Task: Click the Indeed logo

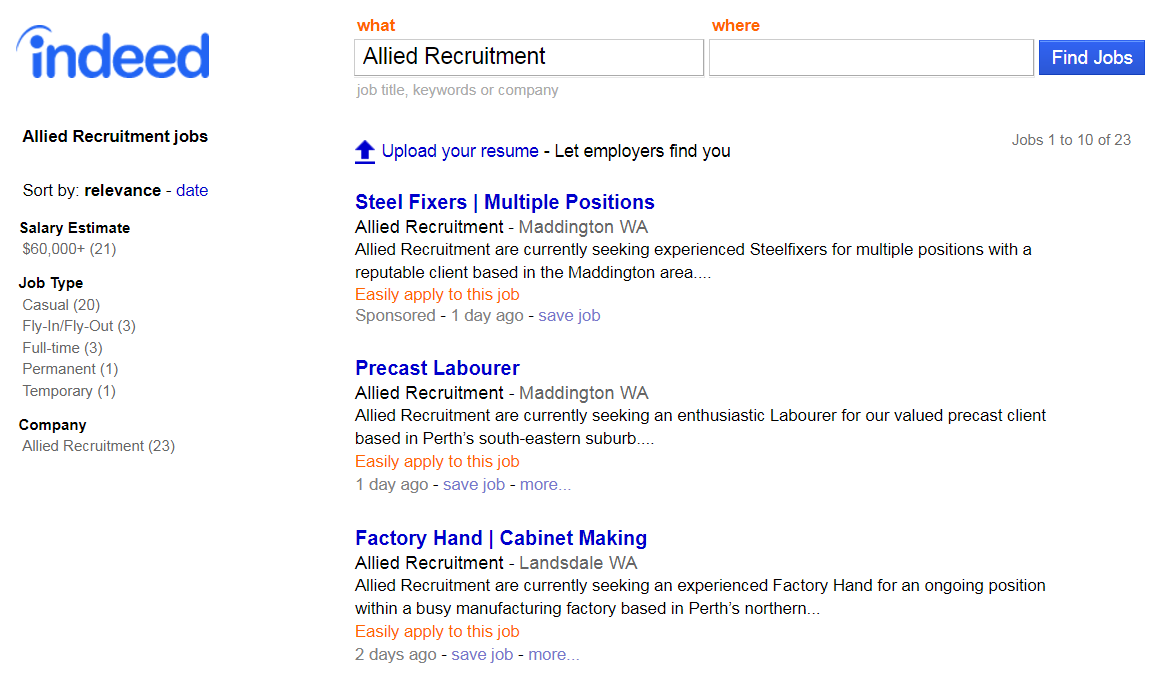Action: point(113,52)
